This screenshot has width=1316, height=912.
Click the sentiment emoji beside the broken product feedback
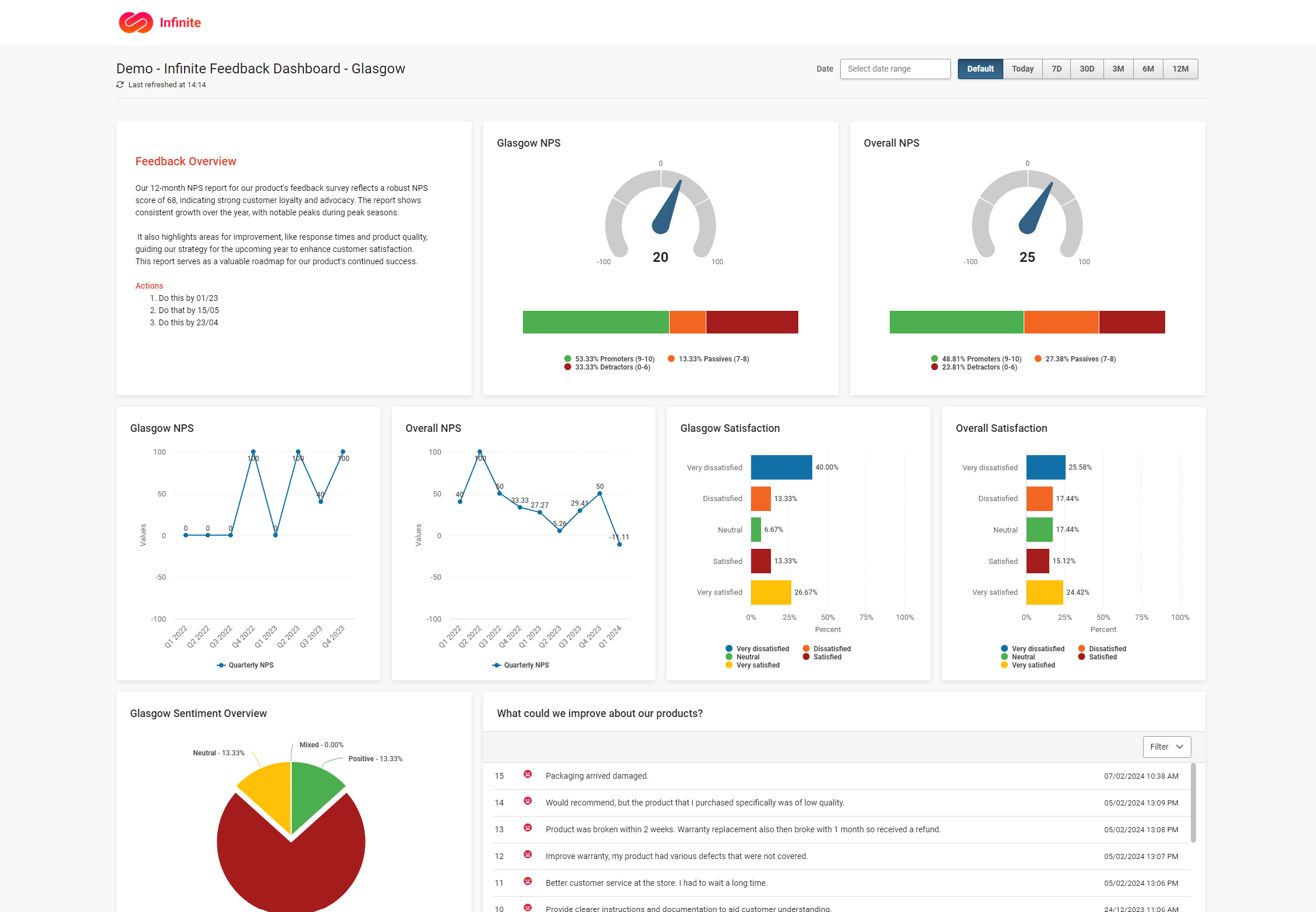tap(528, 828)
